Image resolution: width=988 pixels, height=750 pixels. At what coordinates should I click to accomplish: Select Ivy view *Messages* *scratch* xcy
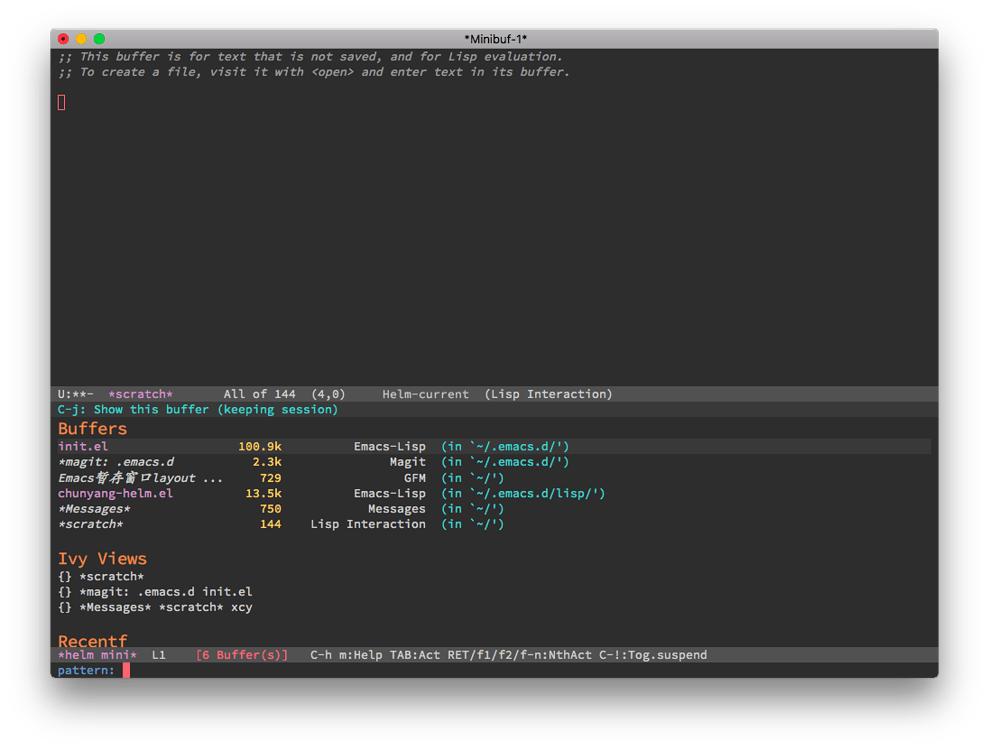[155, 607]
